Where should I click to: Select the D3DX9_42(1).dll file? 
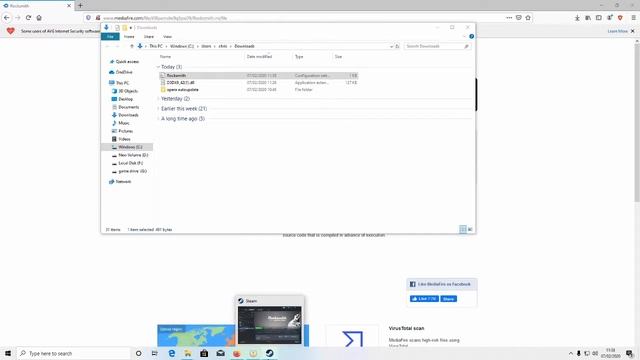259,82
